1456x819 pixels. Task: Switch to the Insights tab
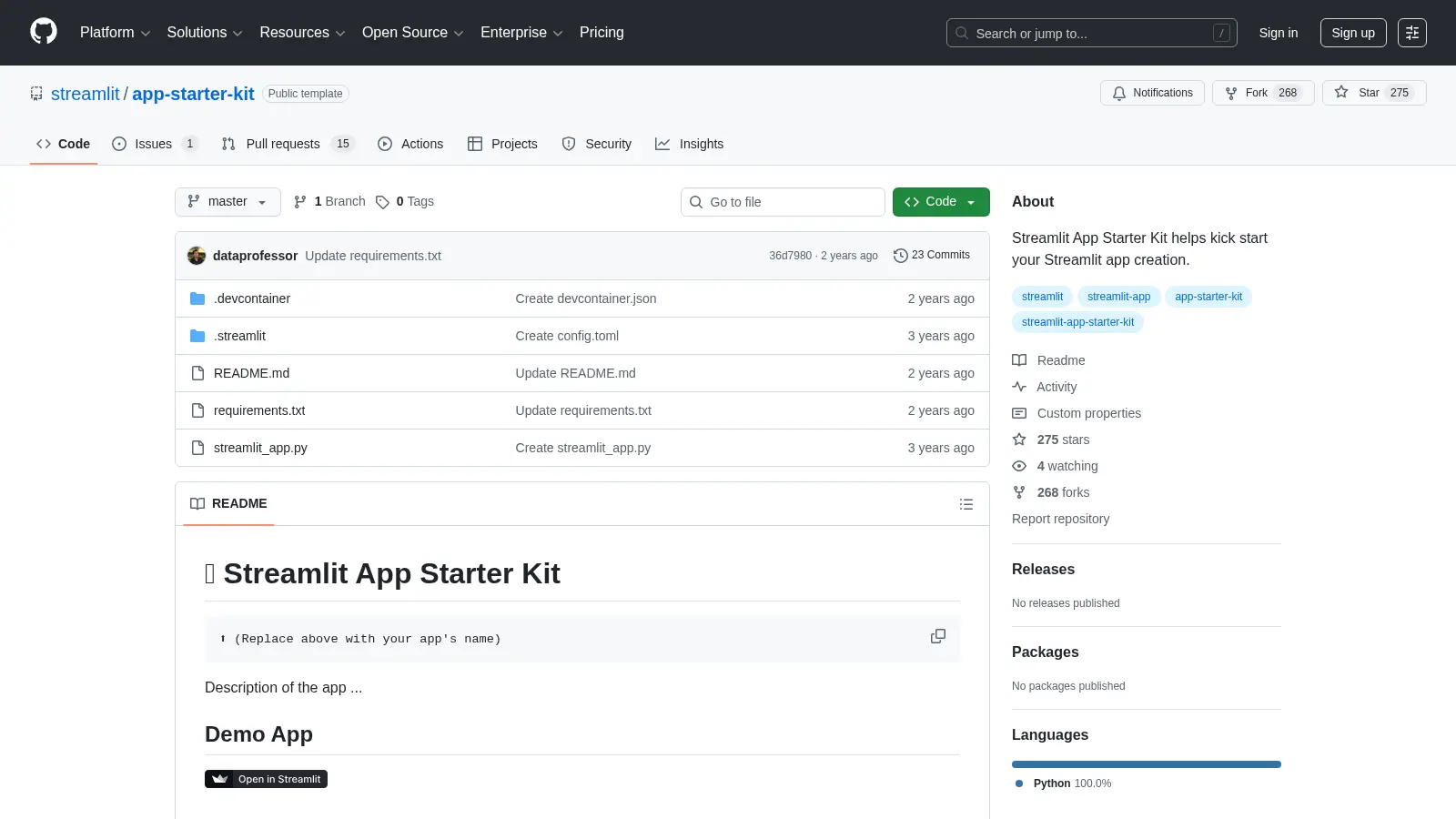690,144
